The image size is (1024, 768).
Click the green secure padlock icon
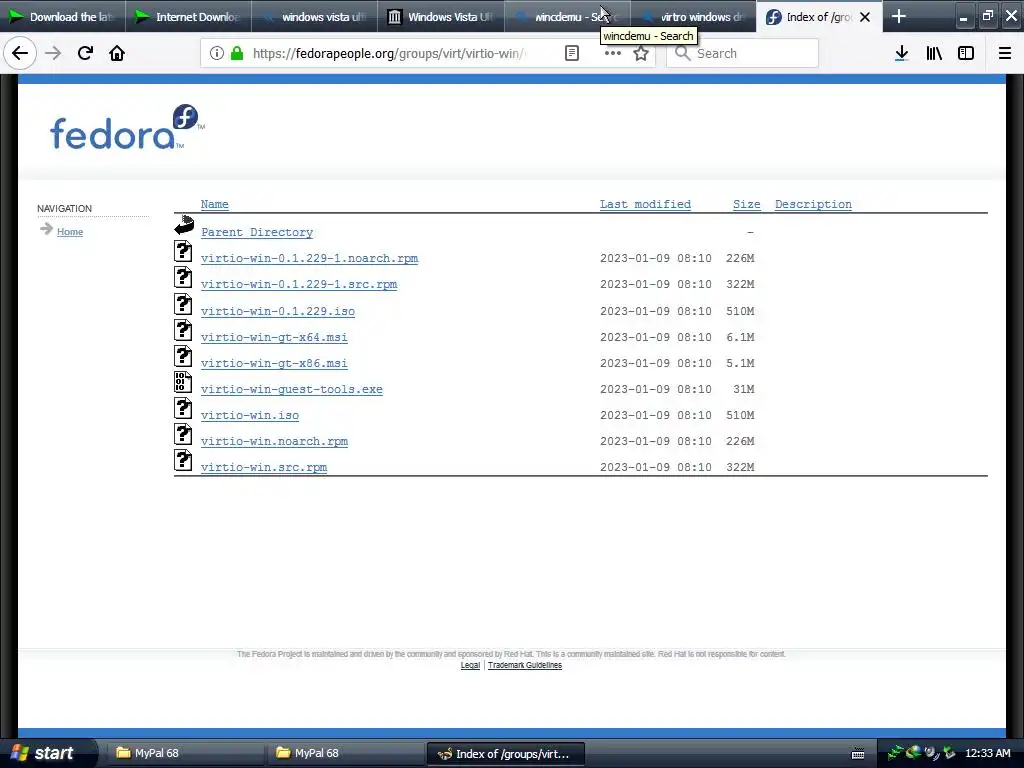pos(237,54)
